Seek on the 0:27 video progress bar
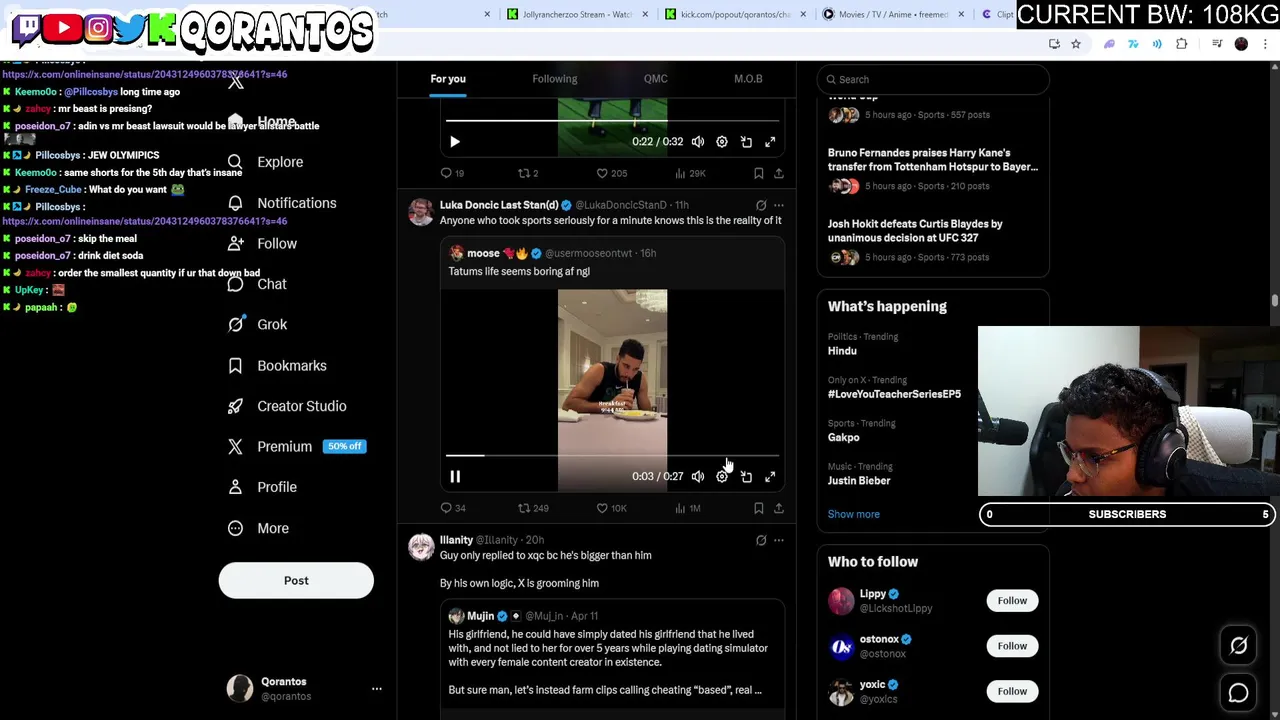The width and height of the screenshot is (1280, 720). pos(612,456)
